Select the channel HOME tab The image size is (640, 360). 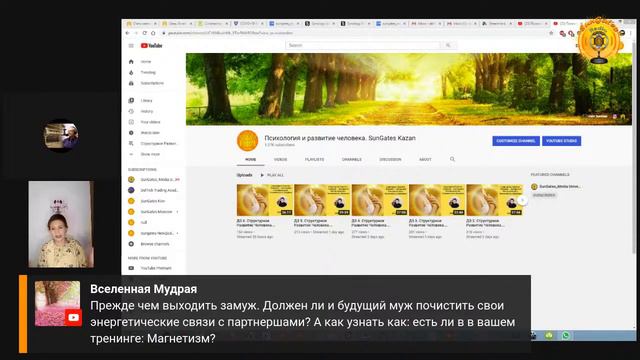(x=251, y=160)
